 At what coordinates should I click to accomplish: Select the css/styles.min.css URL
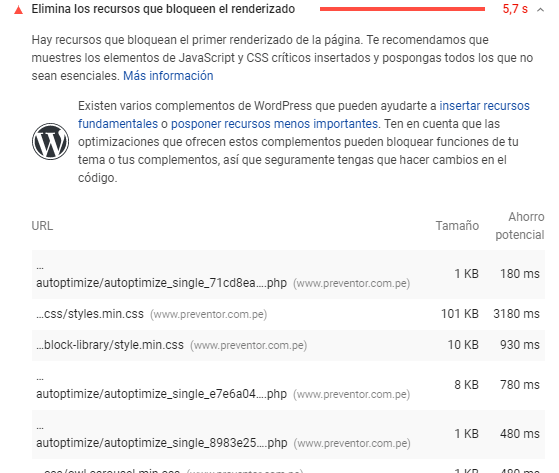(90, 314)
